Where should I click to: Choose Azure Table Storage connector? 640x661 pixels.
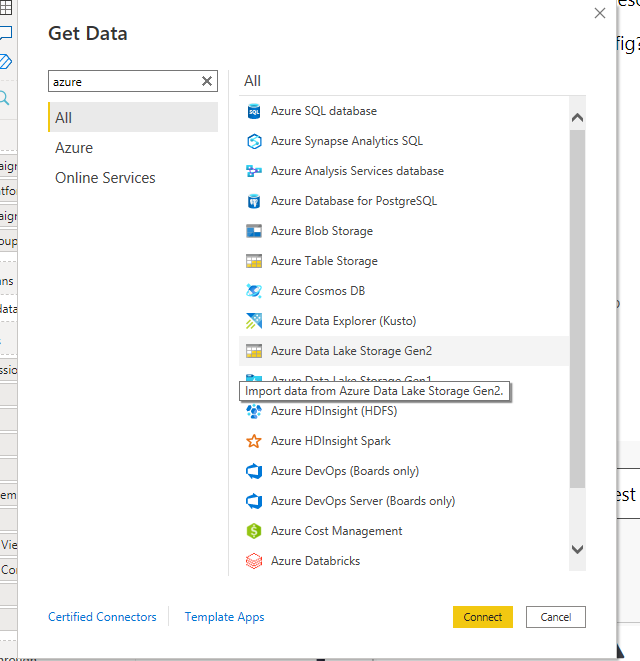(404, 261)
